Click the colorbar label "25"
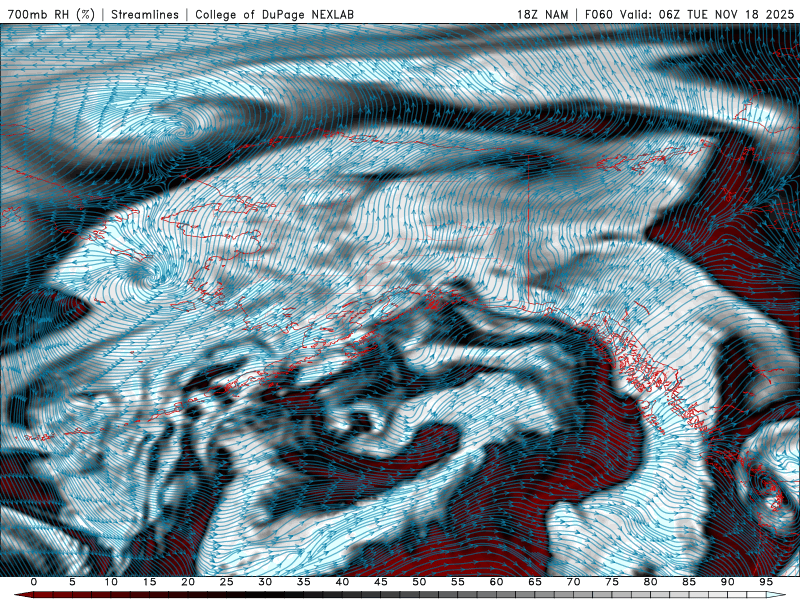Image resolution: width=800 pixels, height=600 pixels. (x=227, y=582)
